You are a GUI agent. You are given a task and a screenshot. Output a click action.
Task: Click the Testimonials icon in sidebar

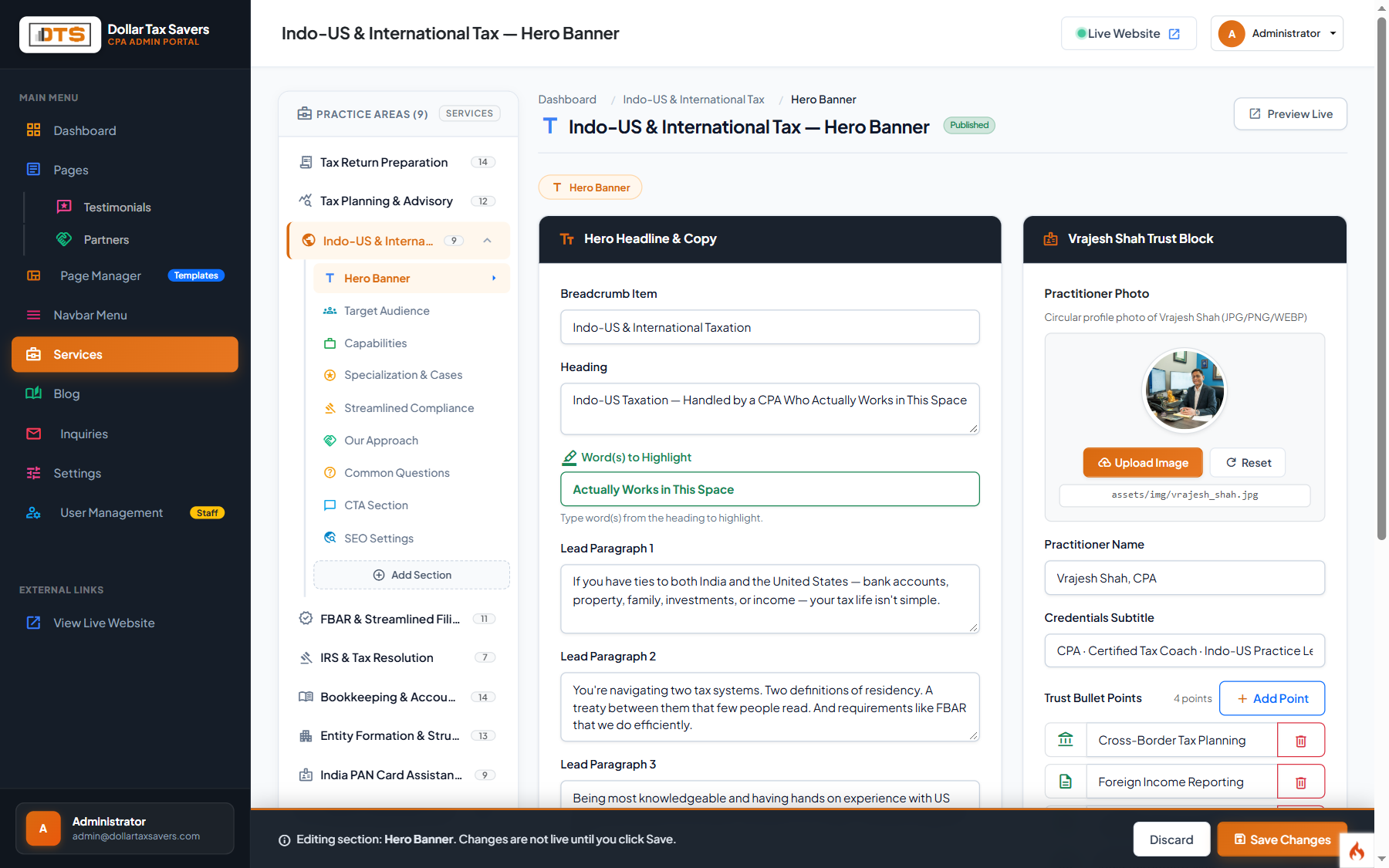pyautogui.click(x=64, y=207)
